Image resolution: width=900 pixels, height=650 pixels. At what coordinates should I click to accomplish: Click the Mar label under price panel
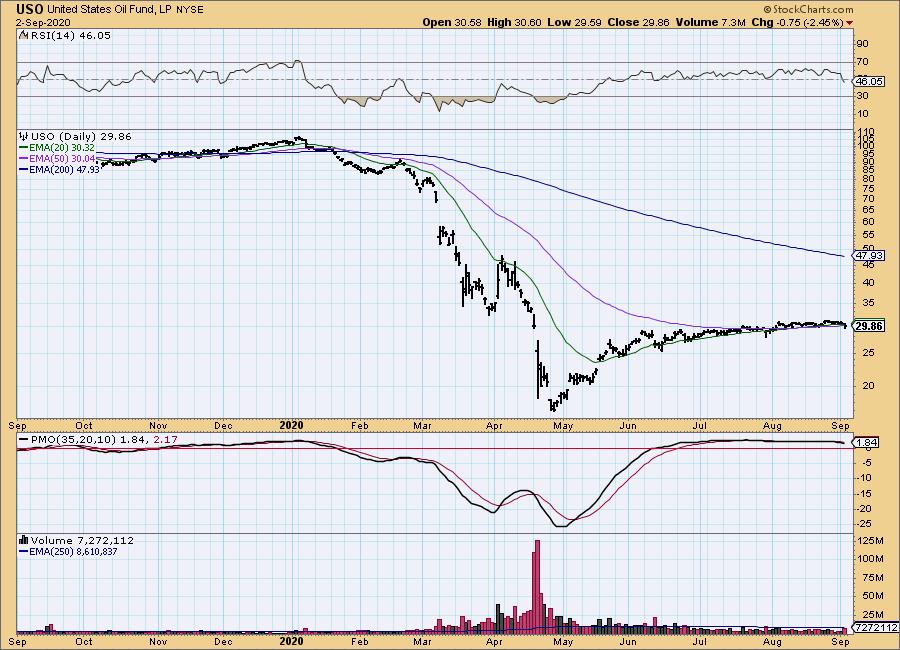(x=422, y=426)
